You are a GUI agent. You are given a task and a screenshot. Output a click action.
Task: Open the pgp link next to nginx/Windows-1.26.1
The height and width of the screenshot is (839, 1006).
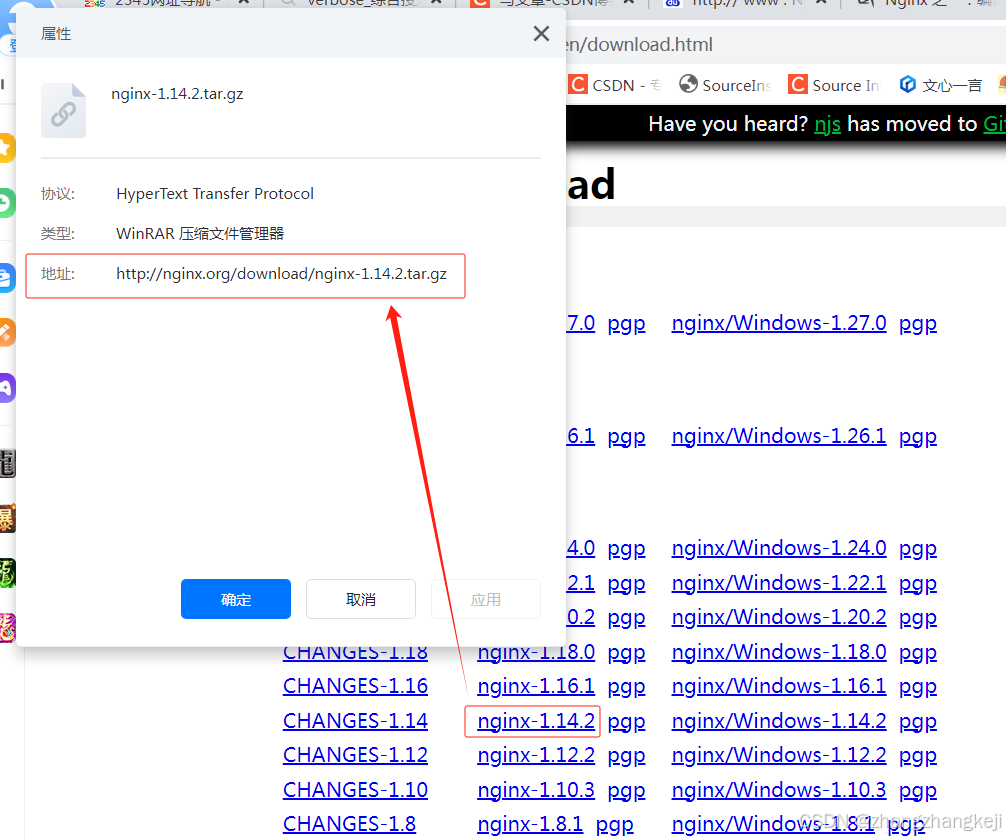click(x=917, y=437)
